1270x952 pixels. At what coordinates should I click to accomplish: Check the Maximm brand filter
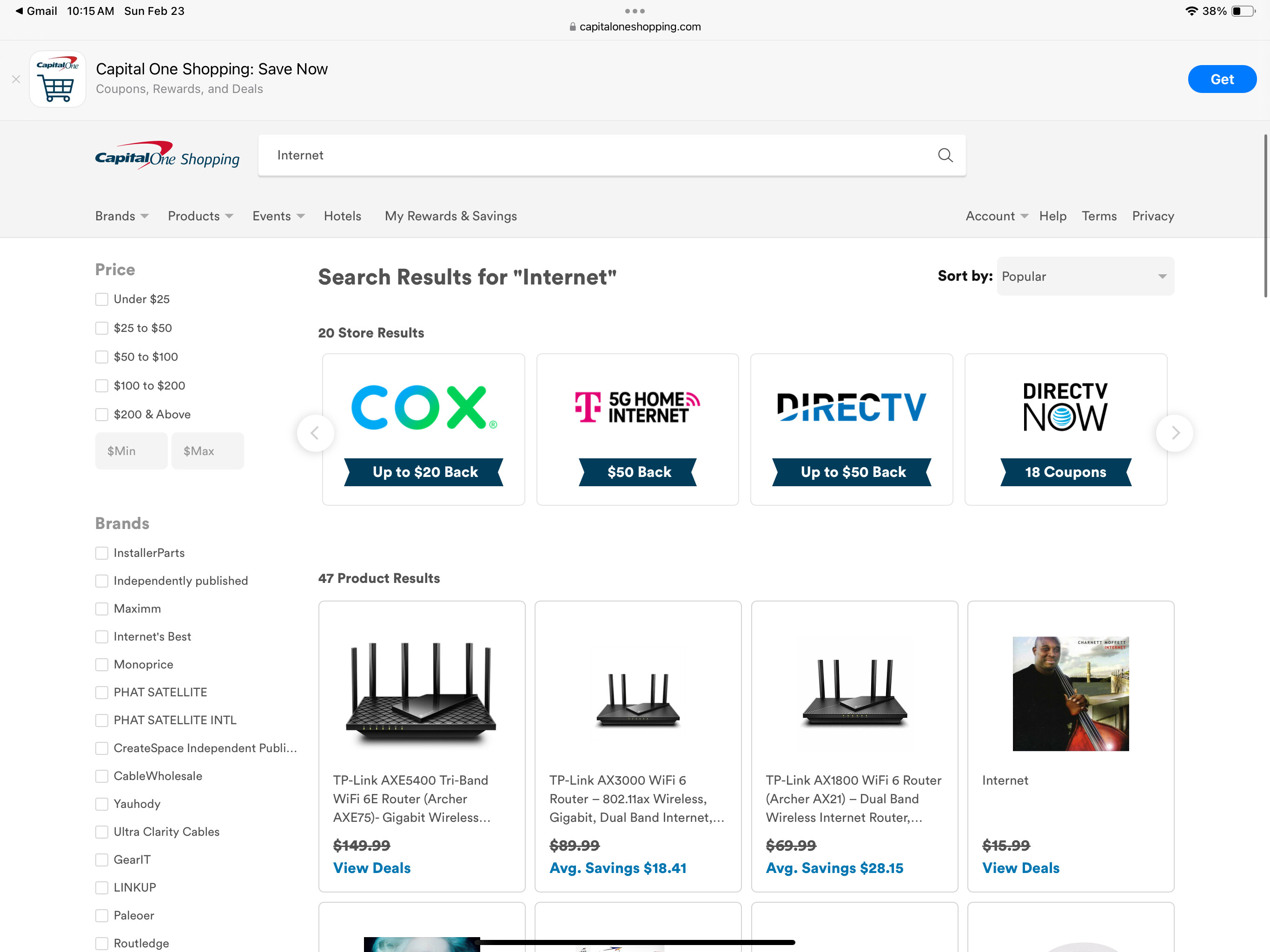(x=102, y=608)
